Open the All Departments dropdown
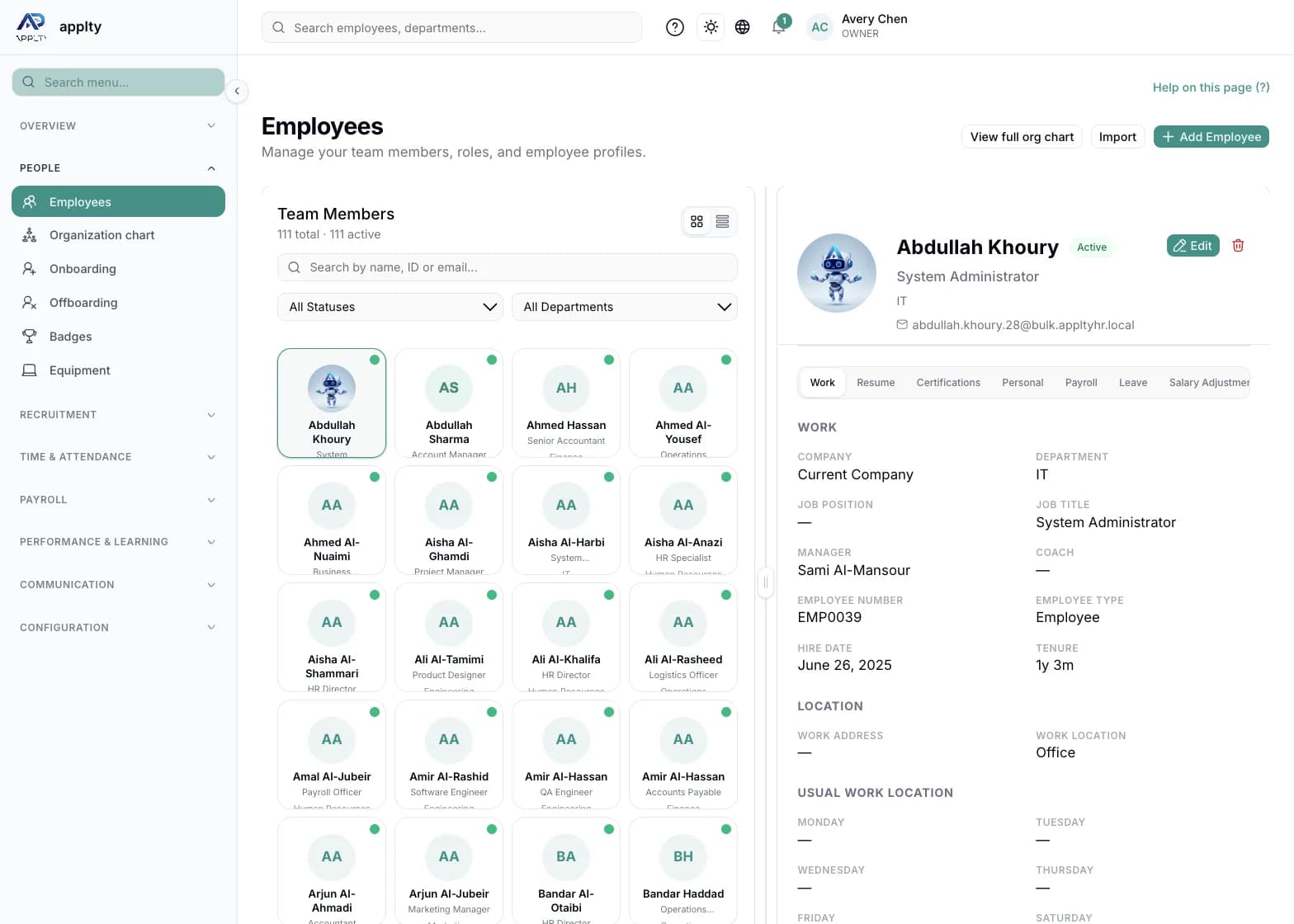This screenshot has height=924, width=1294. pos(625,307)
